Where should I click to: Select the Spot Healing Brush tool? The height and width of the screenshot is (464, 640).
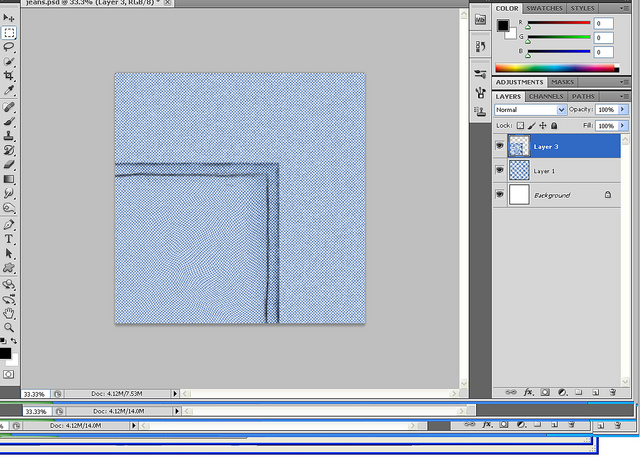pyautogui.click(x=9, y=107)
